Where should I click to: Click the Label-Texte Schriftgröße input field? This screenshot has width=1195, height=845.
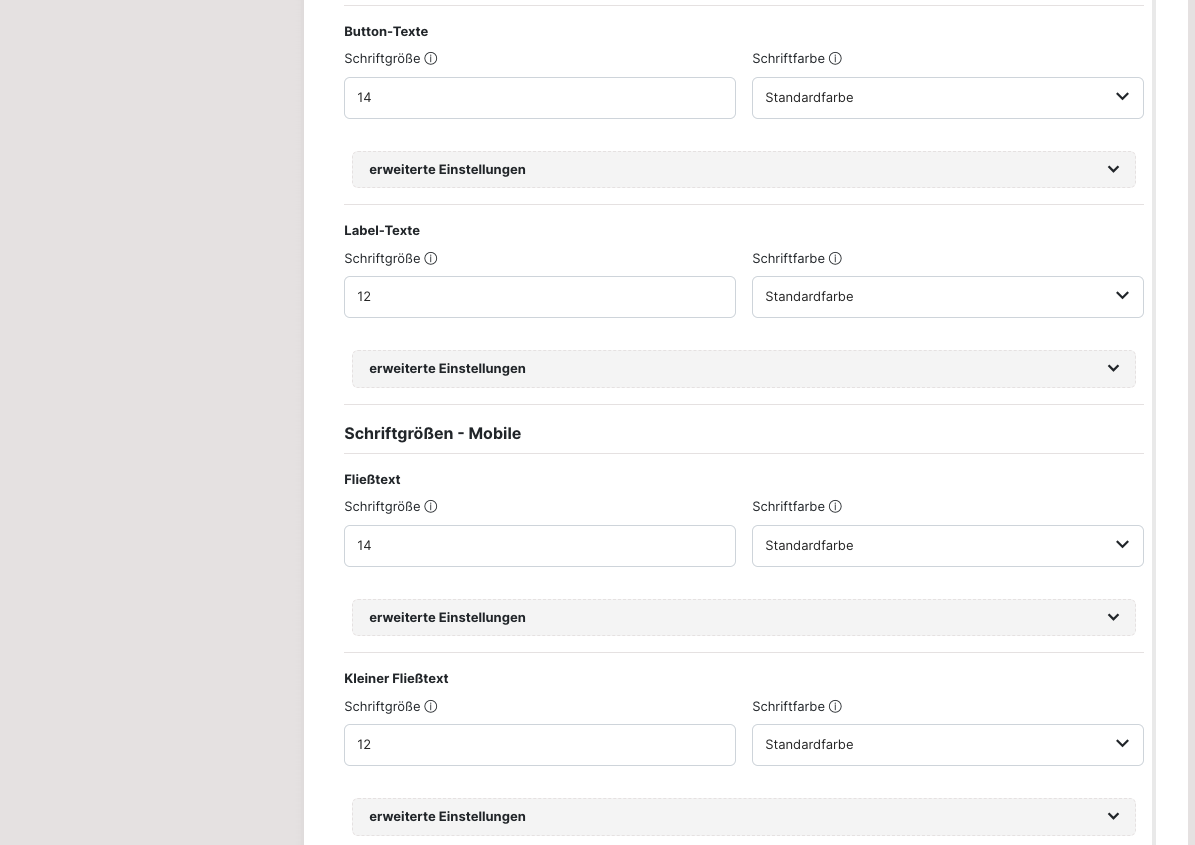[x=539, y=297]
